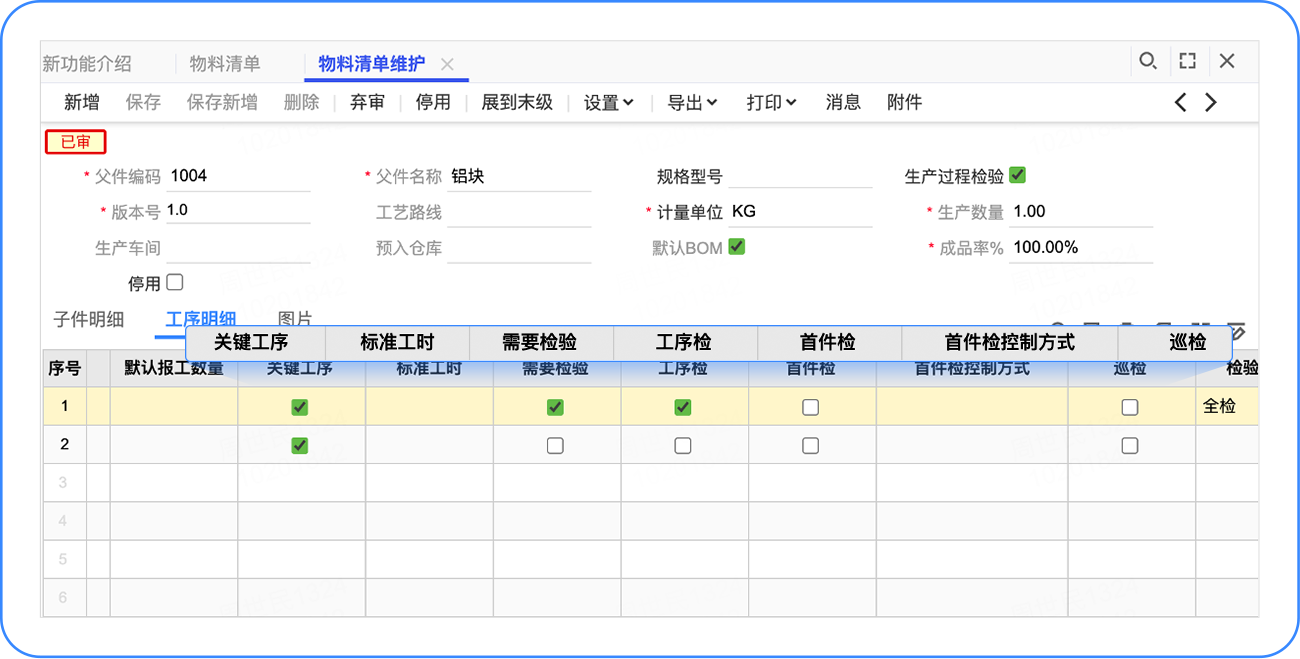Viewport: 1300px width, 659px height.
Task: Go to previous record with left arrow
Action: coord(1181,102)
